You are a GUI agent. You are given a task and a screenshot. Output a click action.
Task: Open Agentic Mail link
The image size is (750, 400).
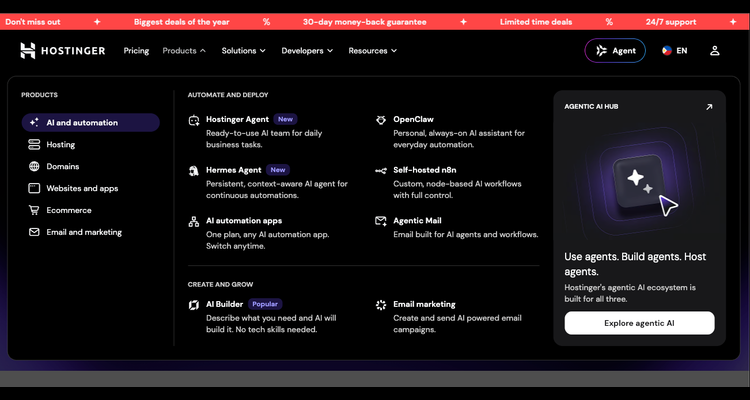click(417, 221)
